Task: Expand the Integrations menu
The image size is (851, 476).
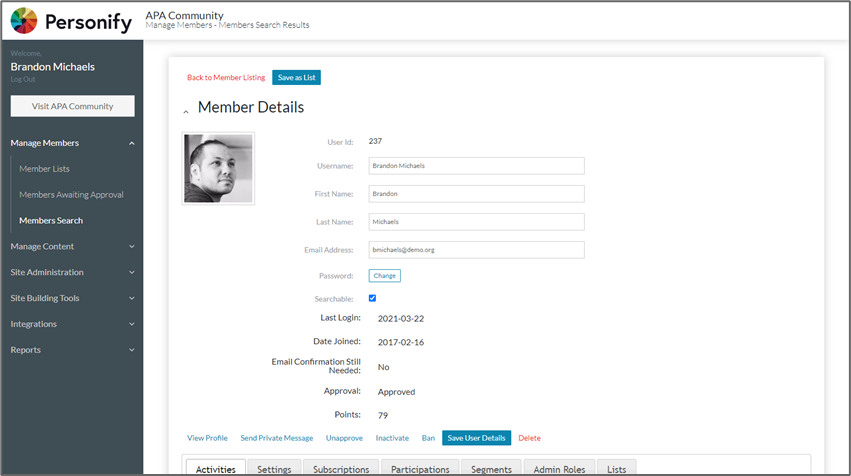Action: (132, 324)
